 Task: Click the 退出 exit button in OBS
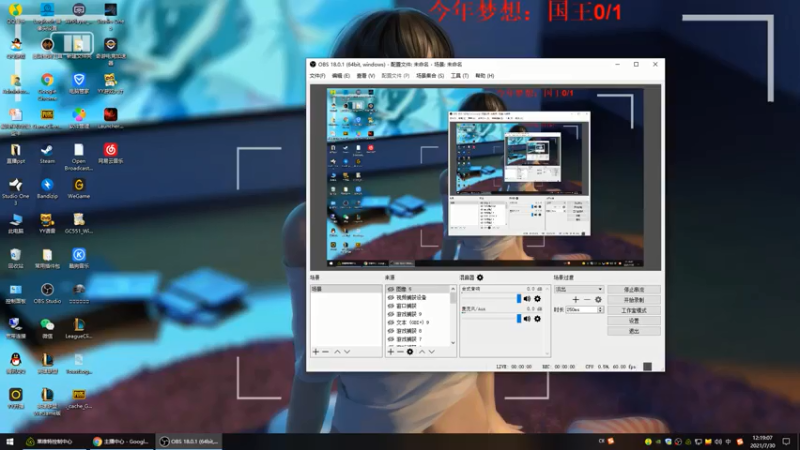(x=634, y=331)
